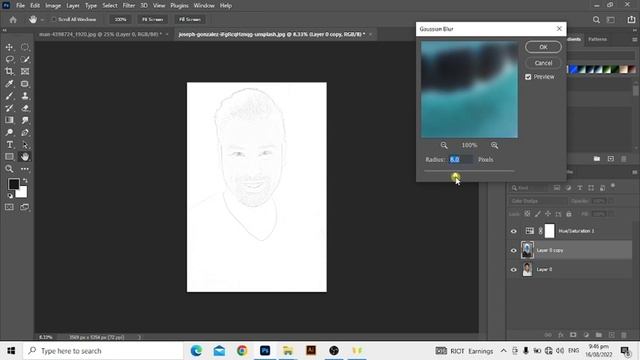640x360 pixels.
Task: Select the Move tool
Action: click(9, 47)
